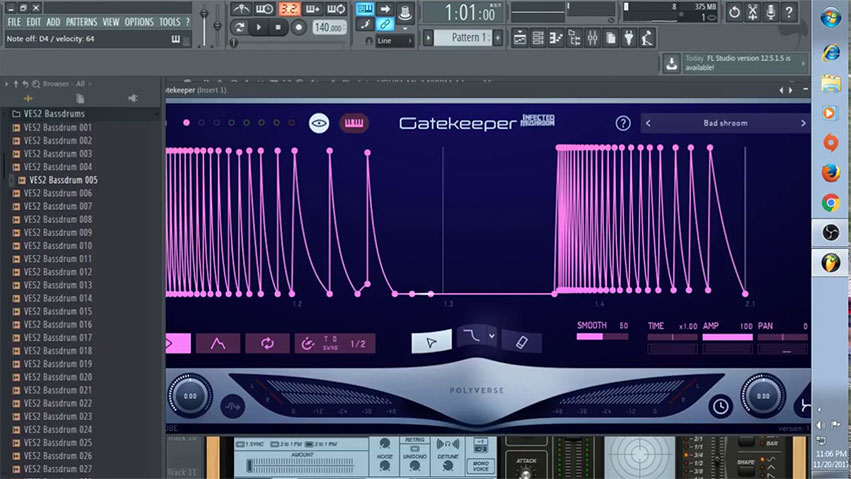
Task: Click the 140.000 tempo field
Action: pos(329,27)
